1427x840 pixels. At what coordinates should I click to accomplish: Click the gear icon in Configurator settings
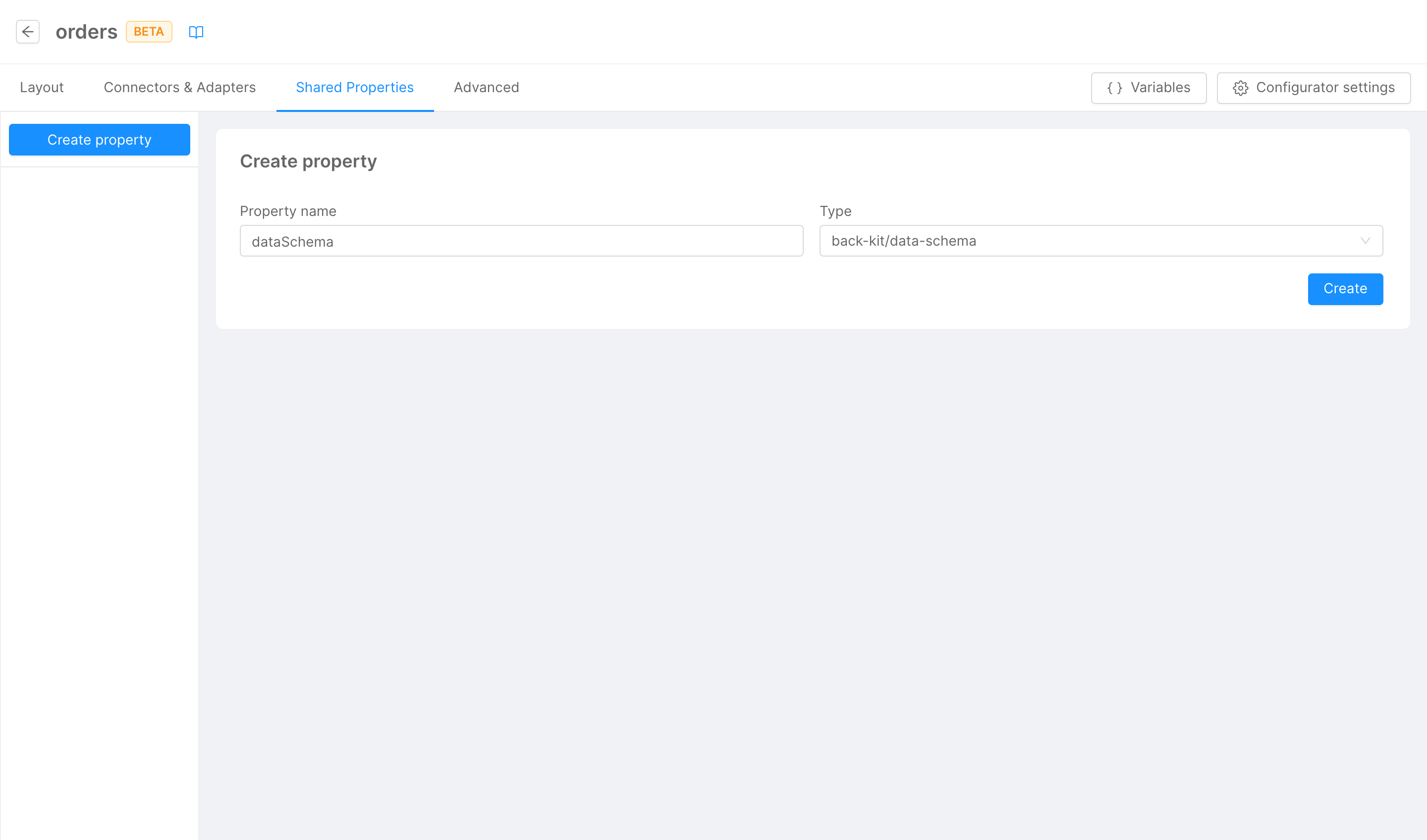(1241, 88)
